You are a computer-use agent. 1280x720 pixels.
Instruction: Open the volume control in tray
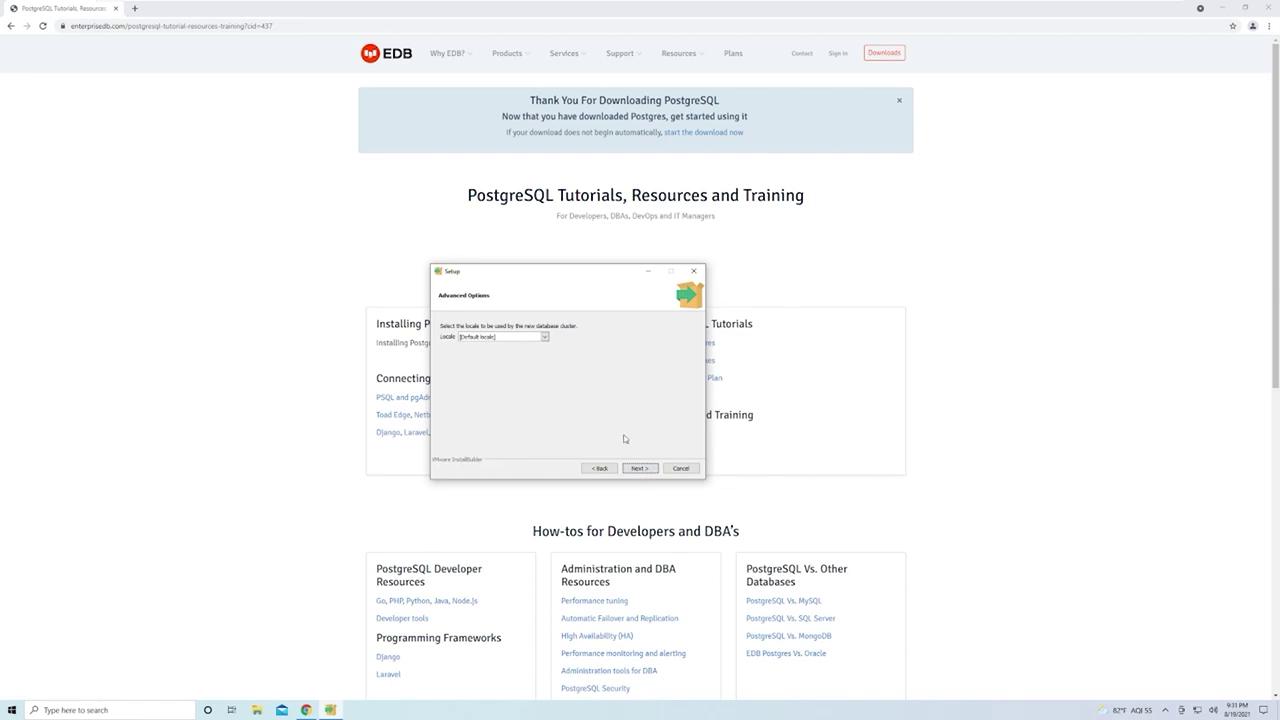(1213, 710)
